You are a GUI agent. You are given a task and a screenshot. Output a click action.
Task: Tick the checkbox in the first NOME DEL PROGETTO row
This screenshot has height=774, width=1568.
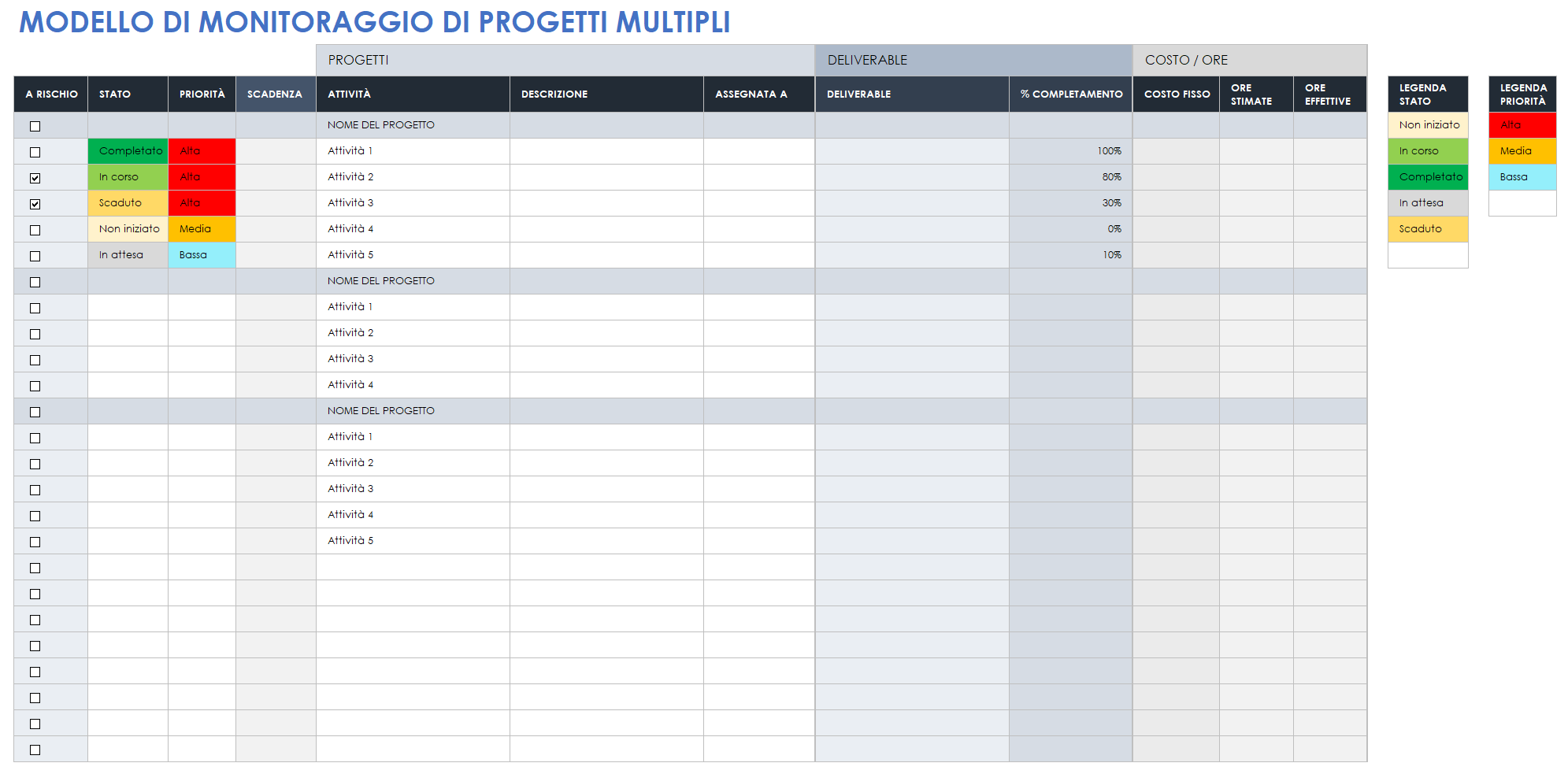click(x=35, y=126)
